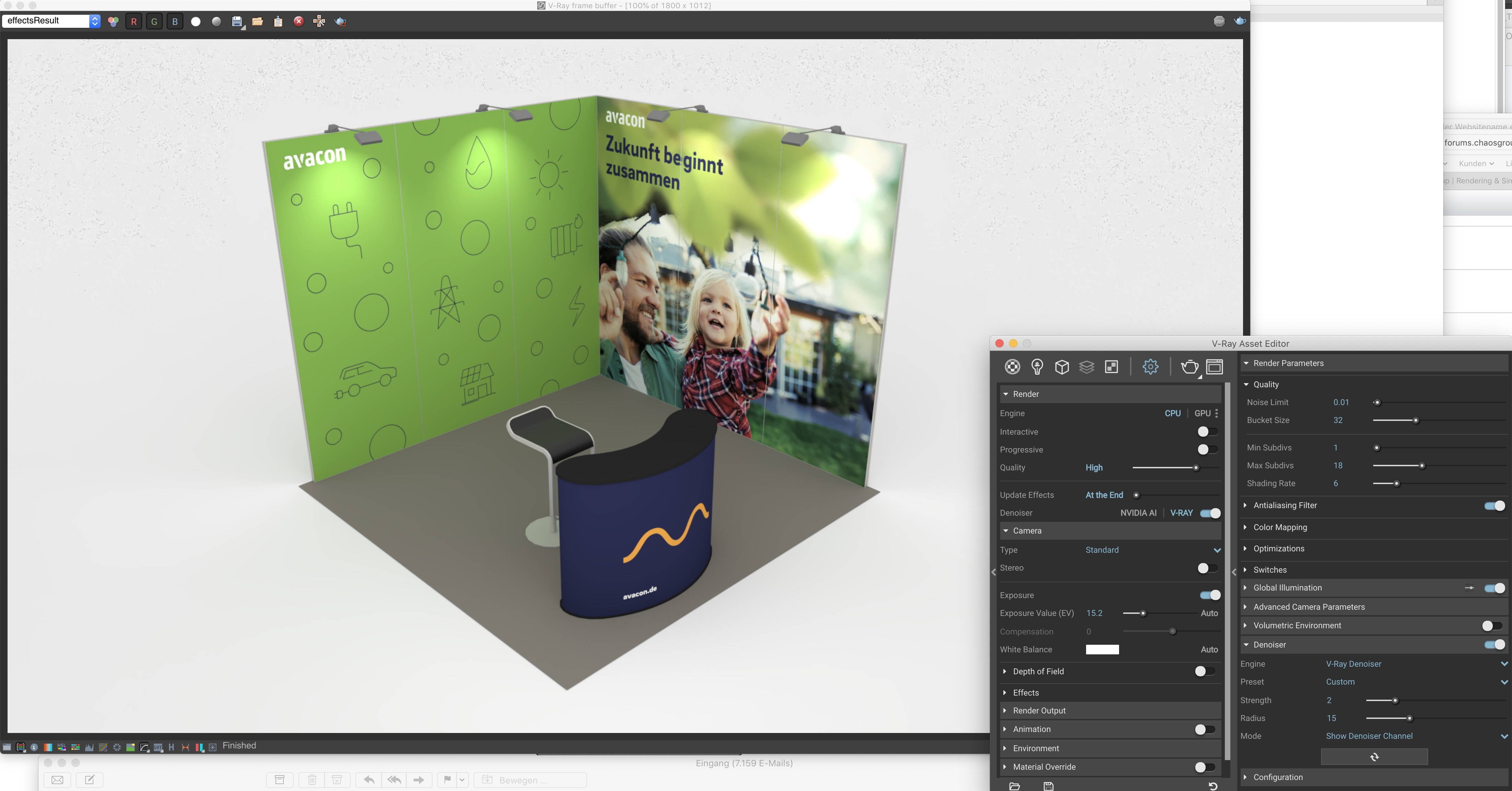Expand Color Mapping section
Viewport: 1512px width, 791px height.
tap(1375, 527)
